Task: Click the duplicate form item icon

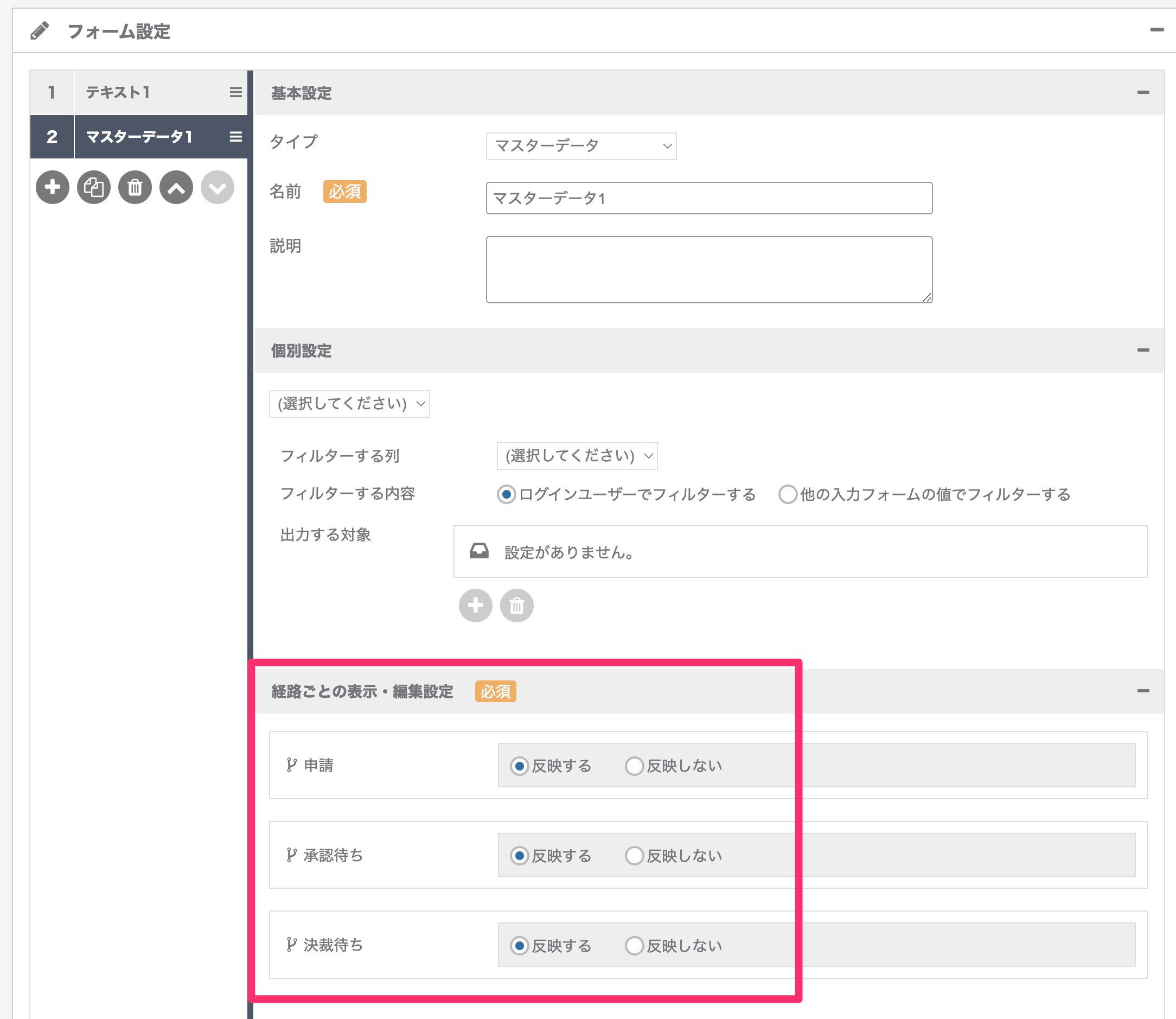Action: tap(94, 187)
